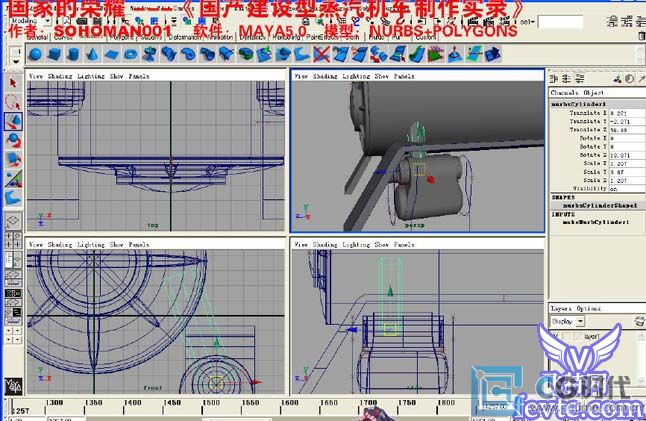Open the shelf options arrow menu
The image size is (646, 421).
click(16, 61)
